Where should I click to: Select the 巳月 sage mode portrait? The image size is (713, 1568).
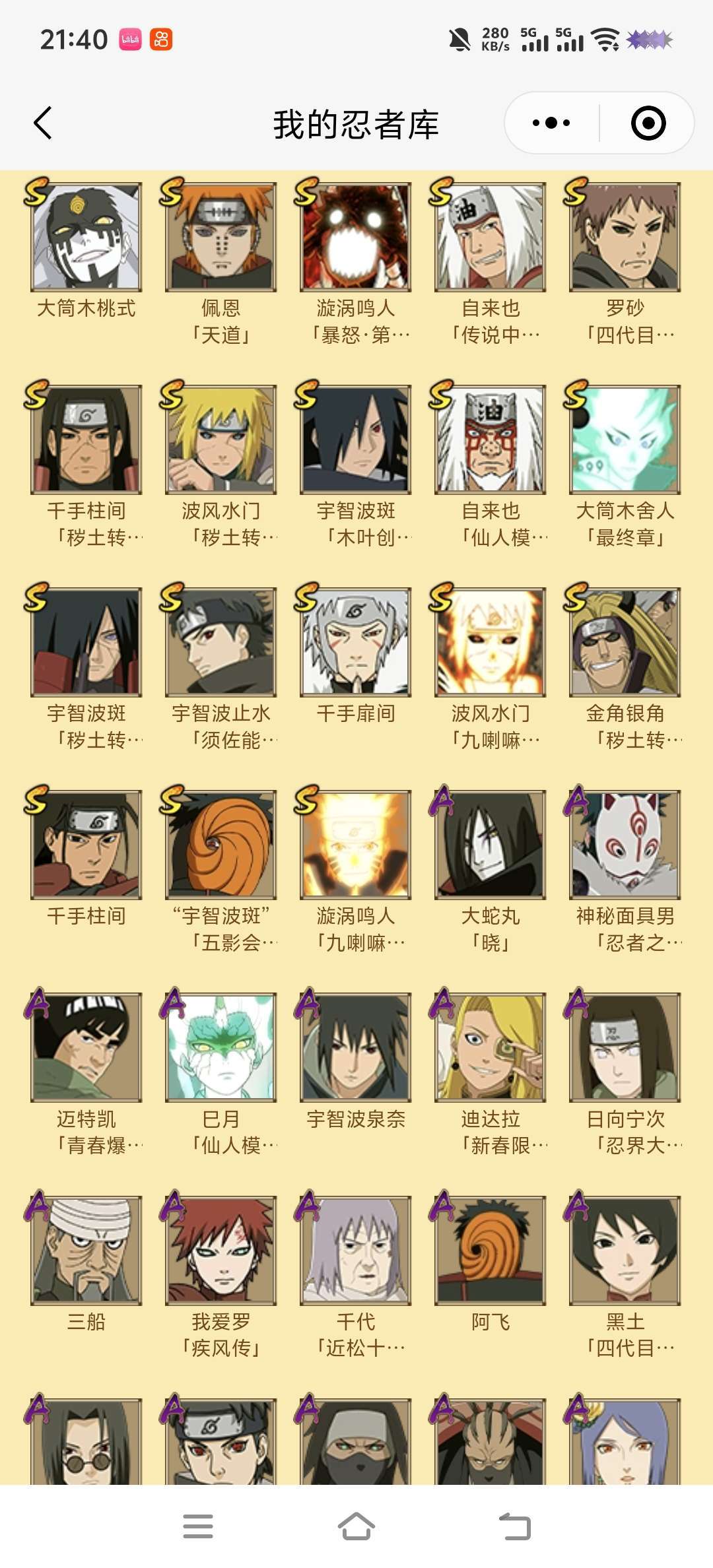(221, 1047)
